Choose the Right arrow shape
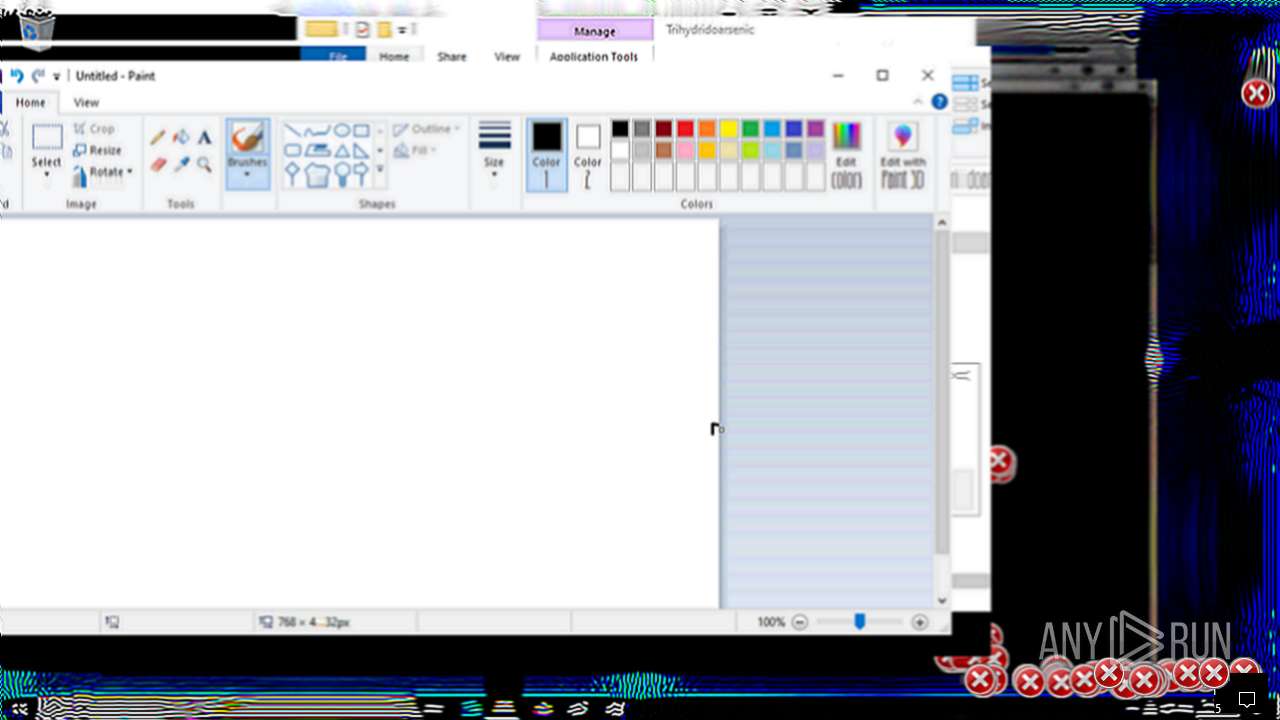Viewport: 1280px width, 720px height. pos(361,174)
